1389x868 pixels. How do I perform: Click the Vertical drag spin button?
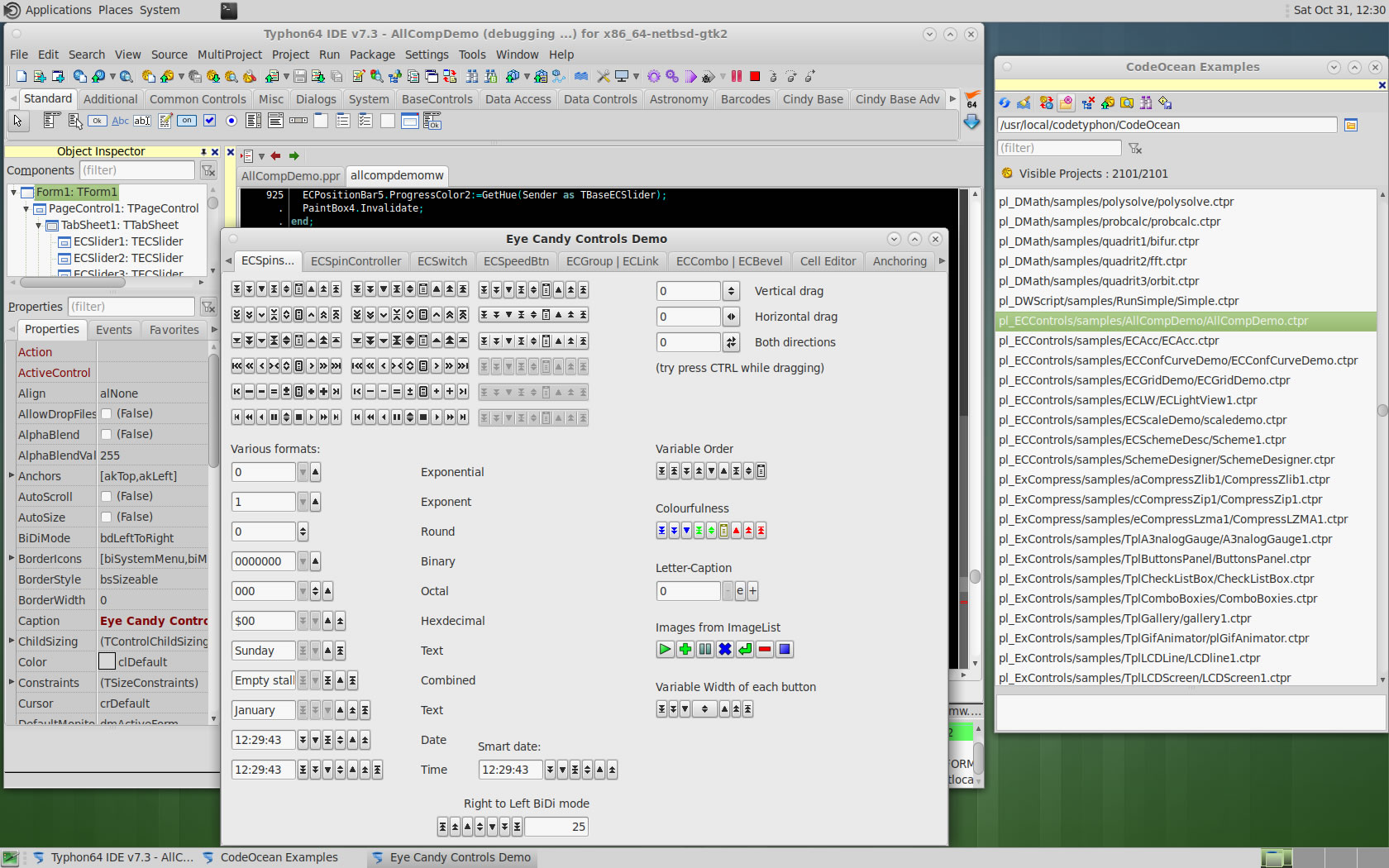(x=731, y=291)
